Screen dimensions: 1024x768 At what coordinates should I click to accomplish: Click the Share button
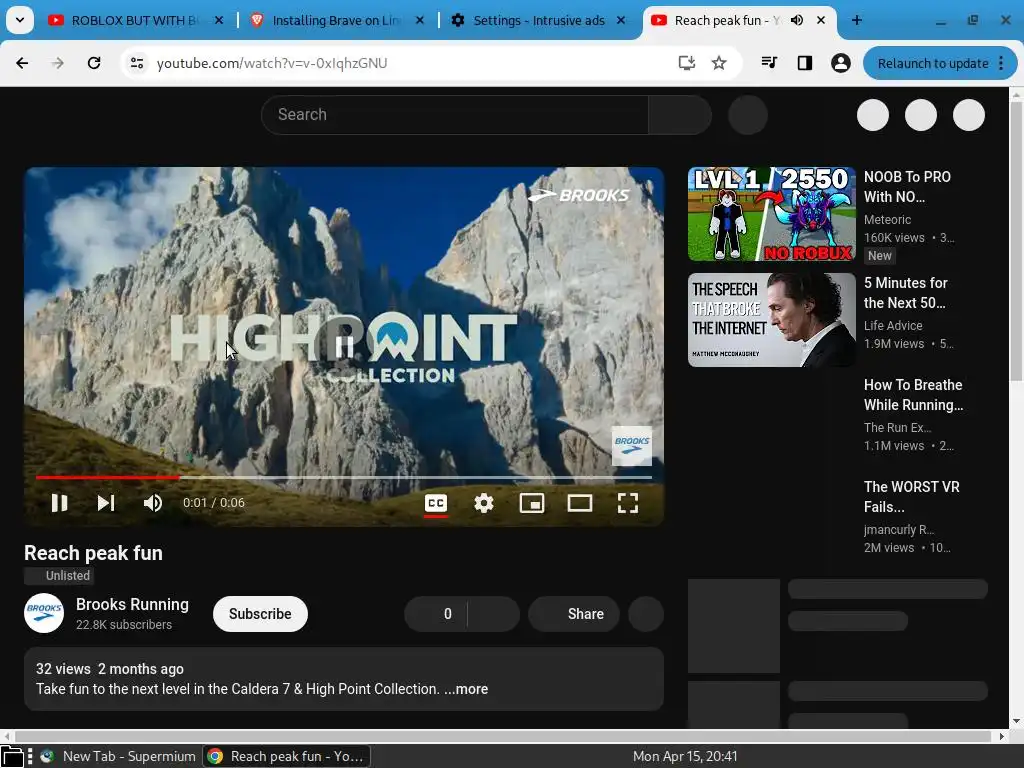tap(573, 614)
